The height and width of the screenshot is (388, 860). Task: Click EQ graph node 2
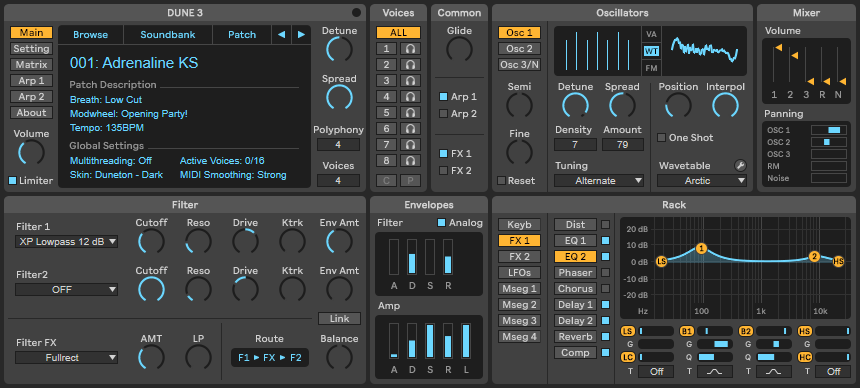click(x=814, y=256)
